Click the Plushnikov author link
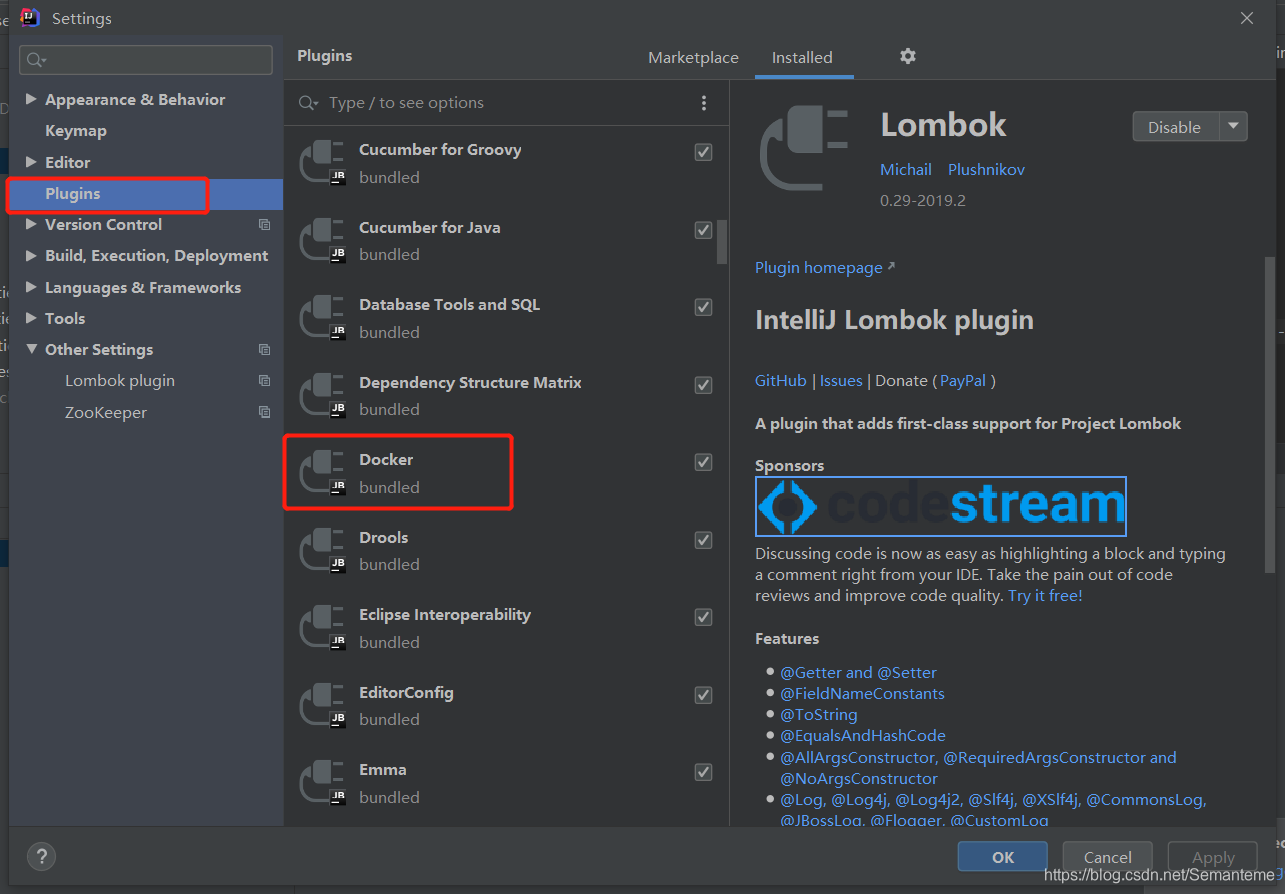The width and height of the screenshot is (1285, 894). click(986, 170)
